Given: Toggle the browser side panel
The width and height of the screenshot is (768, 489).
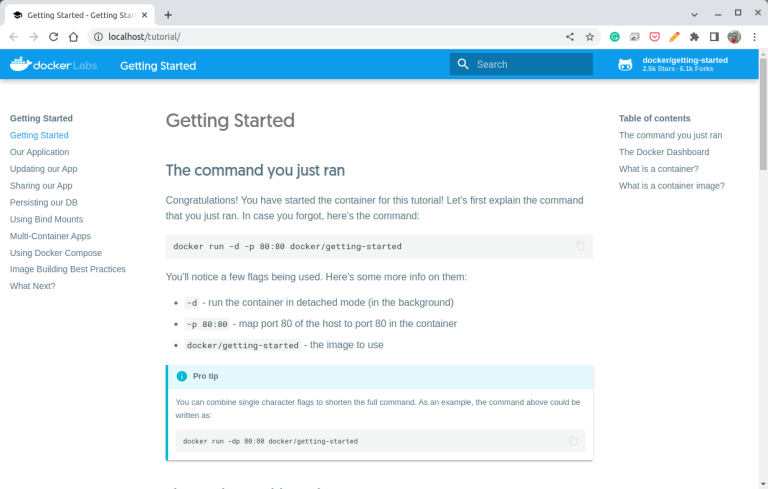Looking at the screenshot, I should 714,36.
